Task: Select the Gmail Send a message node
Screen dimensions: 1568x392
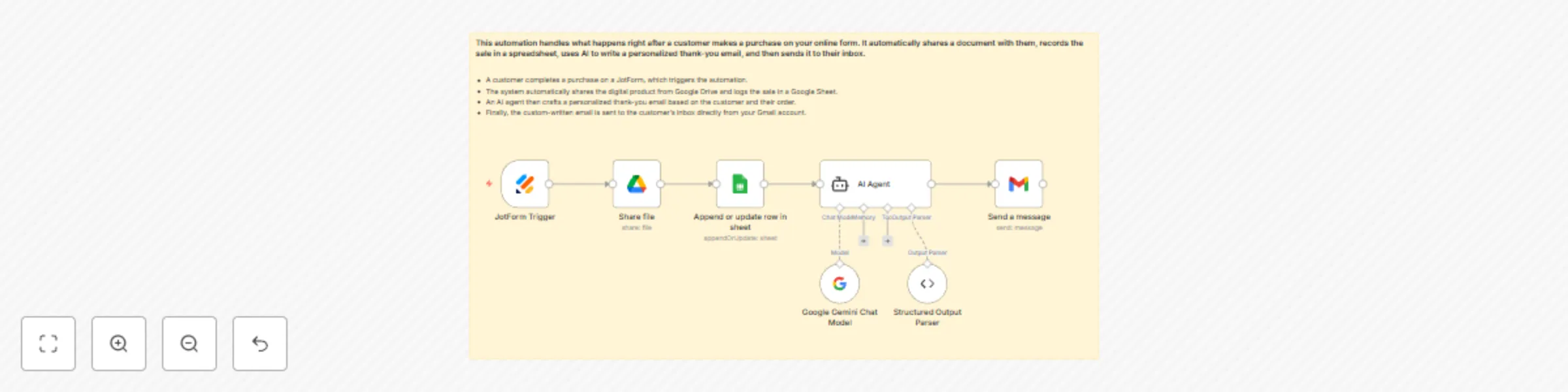Action: tap(1019, 184)
